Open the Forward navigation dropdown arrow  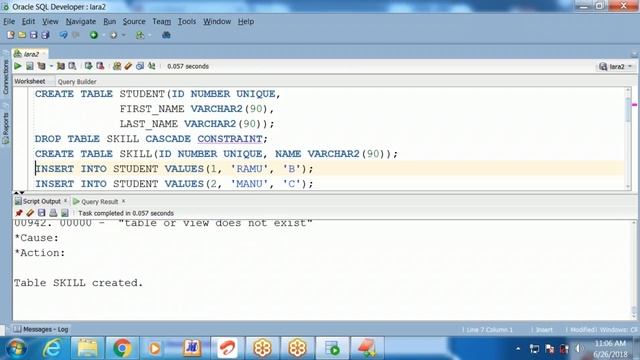(123, 36)
